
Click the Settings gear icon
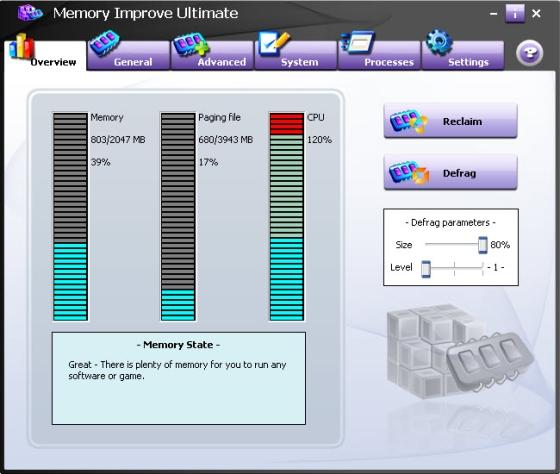pyautogui.click(x=439, y=42)
